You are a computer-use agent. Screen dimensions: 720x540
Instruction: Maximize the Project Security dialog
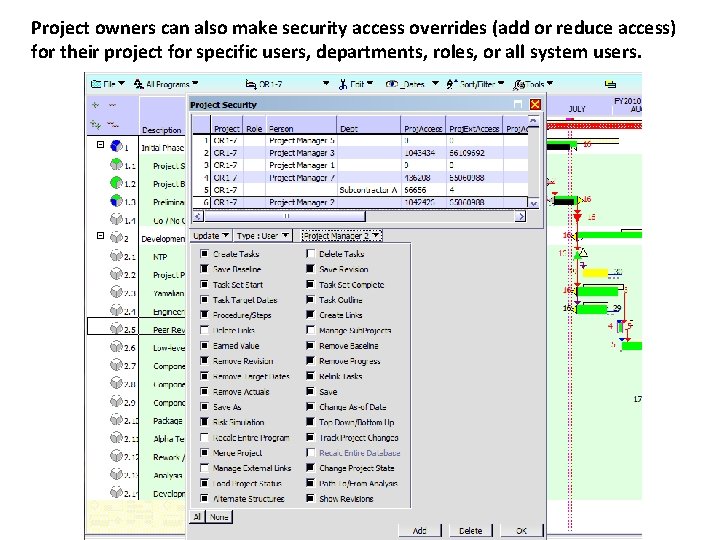tap(518, 104)
